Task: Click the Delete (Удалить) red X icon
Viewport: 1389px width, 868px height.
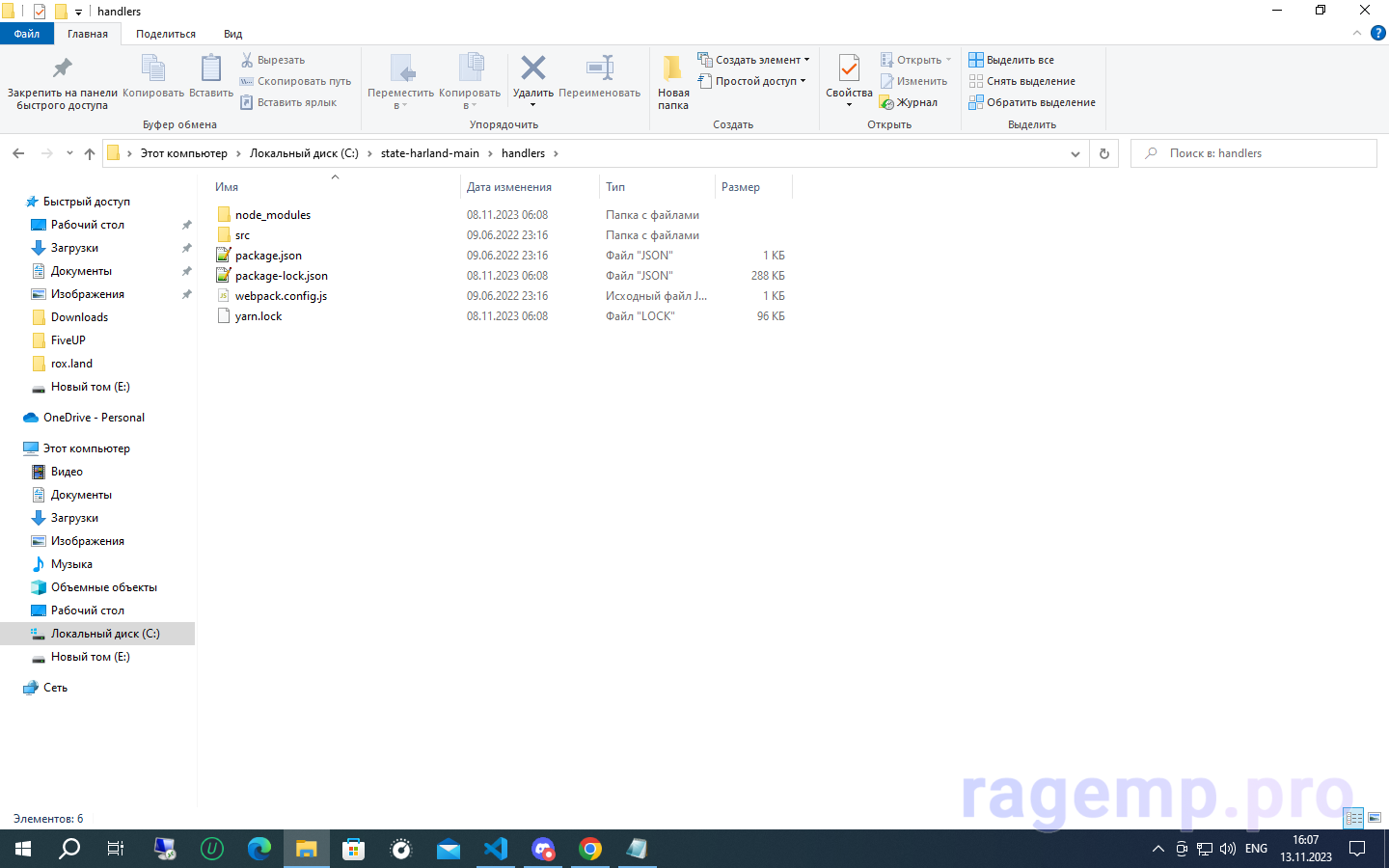Action: tap(532, 68)
